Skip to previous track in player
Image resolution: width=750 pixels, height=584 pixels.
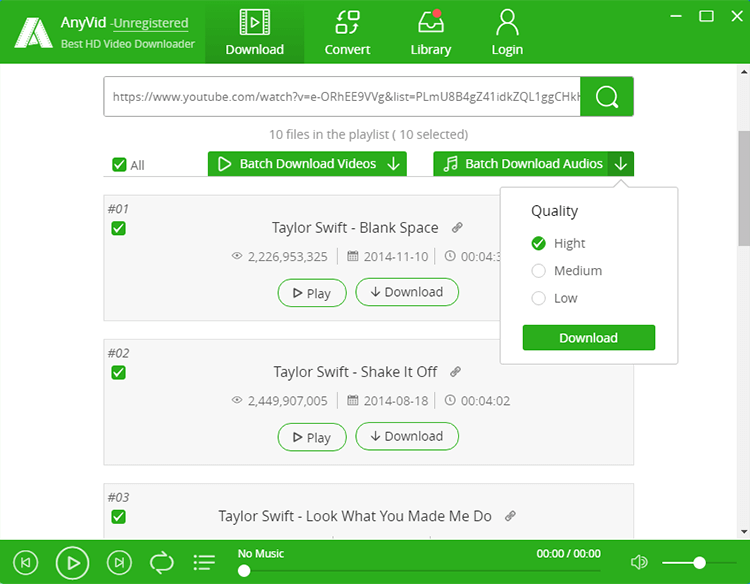click(x=25, y=562)
